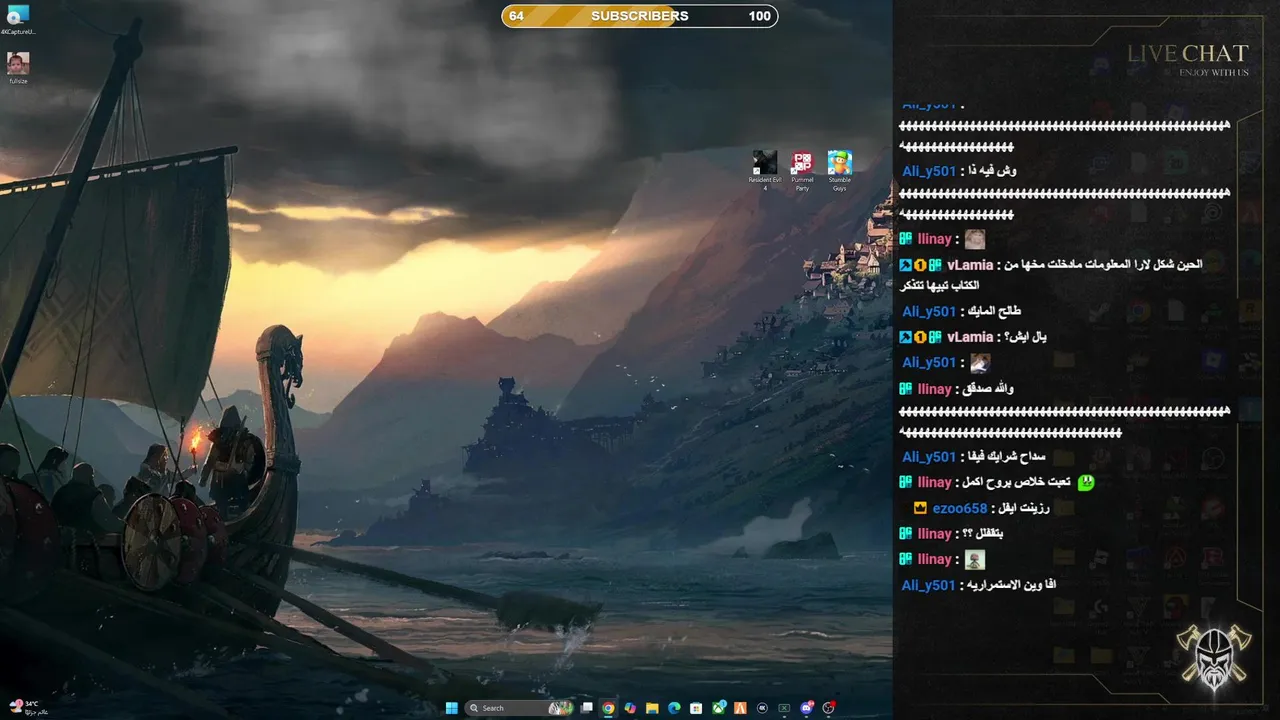Click the llinay message "تعبت خلاص بروح اكمل"

tap(1017, 483)
